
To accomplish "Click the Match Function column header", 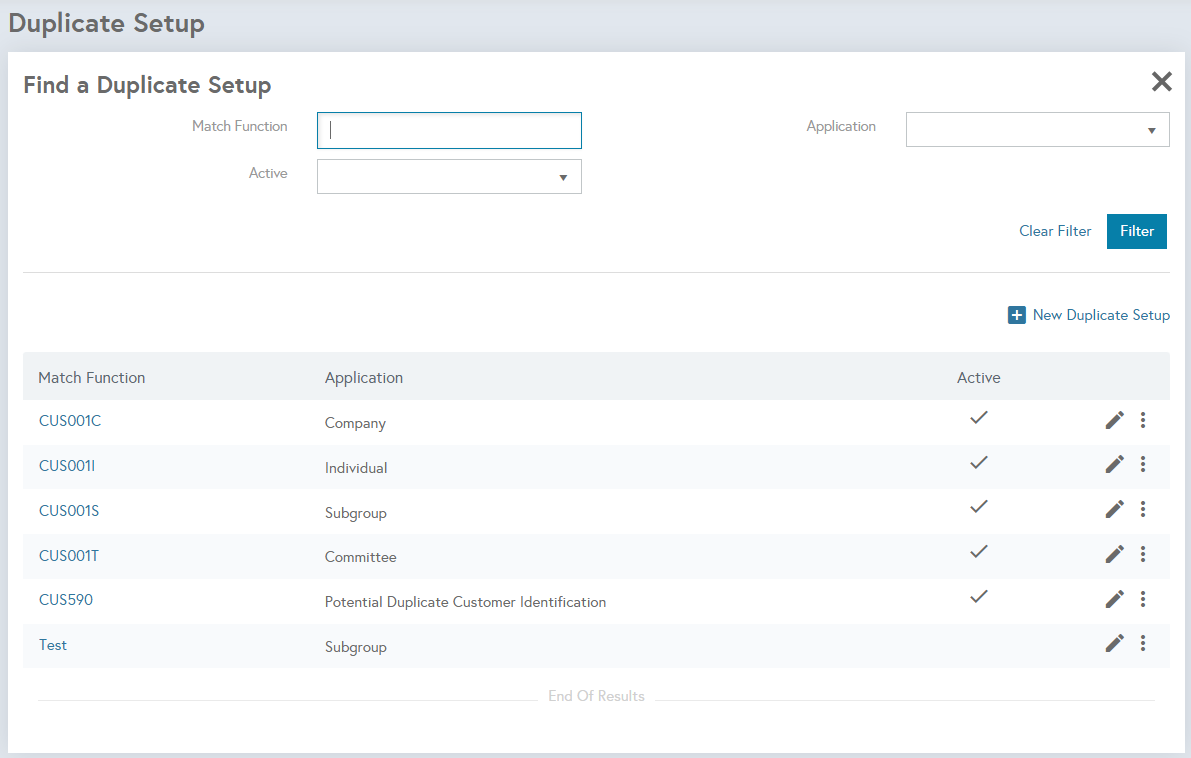I will point(92,377).
